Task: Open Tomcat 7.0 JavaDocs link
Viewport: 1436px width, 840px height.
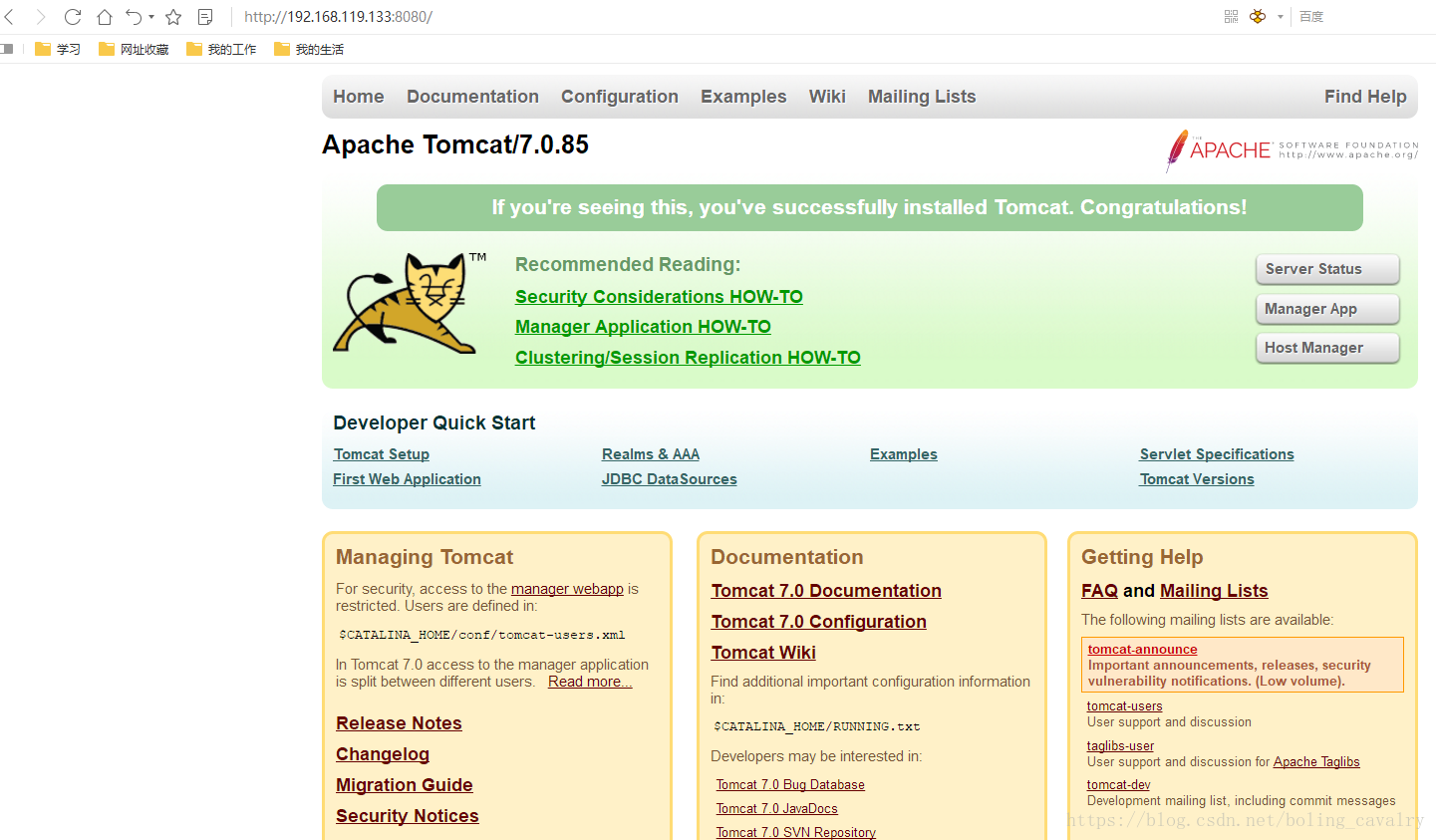Action: 777,809
